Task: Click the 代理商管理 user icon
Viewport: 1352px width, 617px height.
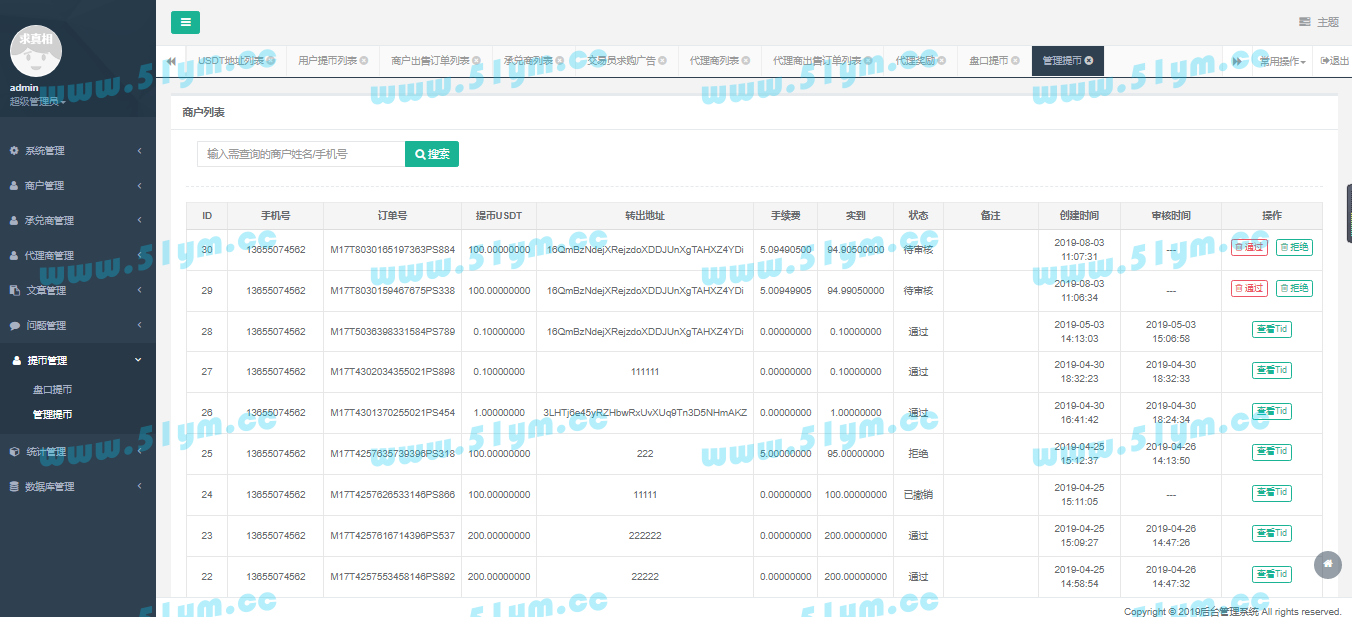Action: [x=14, y=256]
